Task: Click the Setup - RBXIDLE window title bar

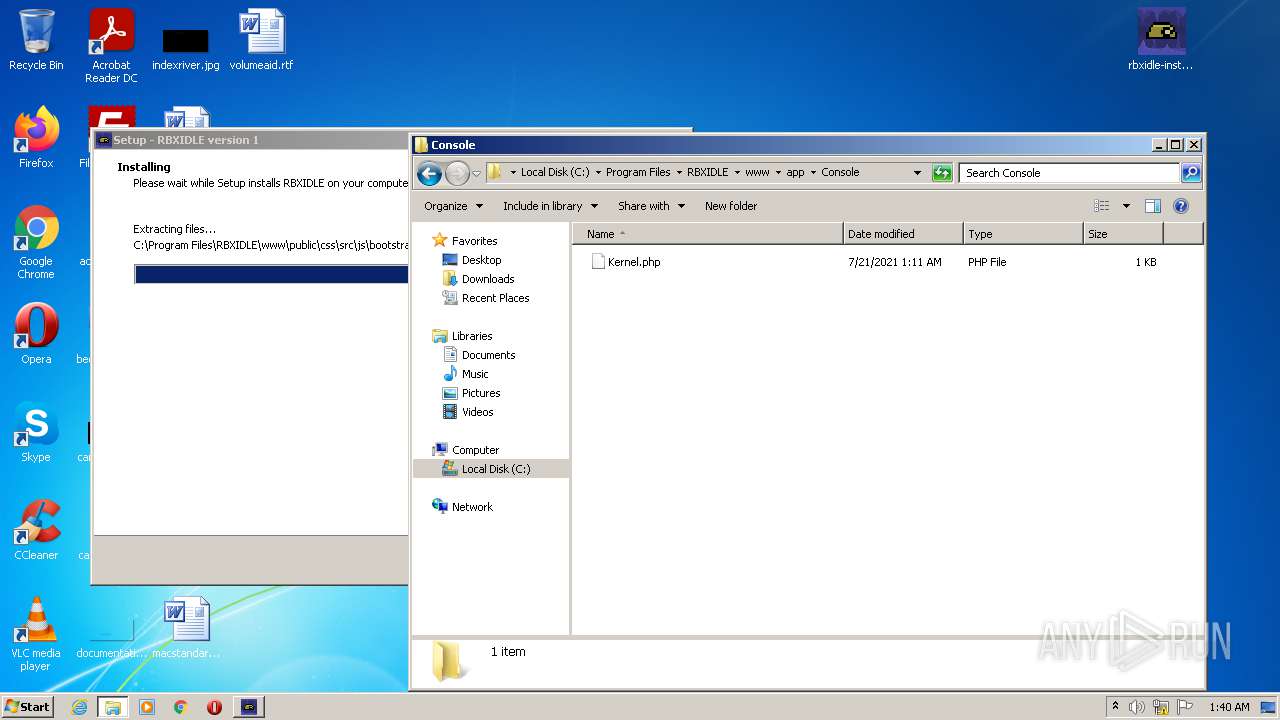Action: (250, 140)
